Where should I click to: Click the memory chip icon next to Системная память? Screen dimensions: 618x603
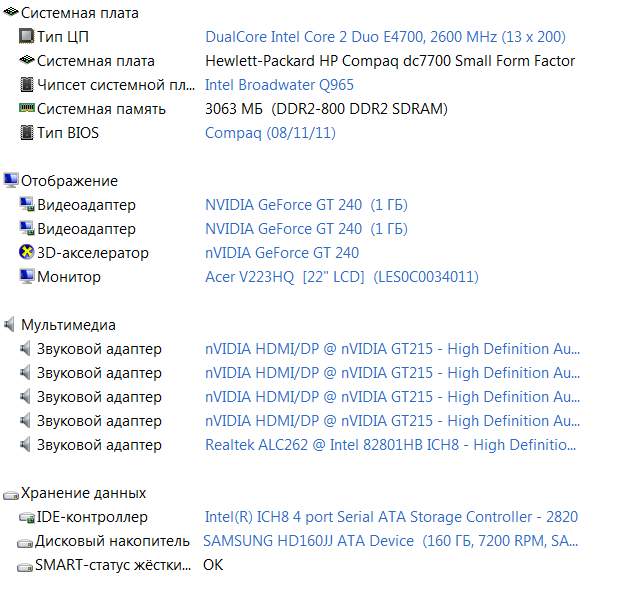27,109
